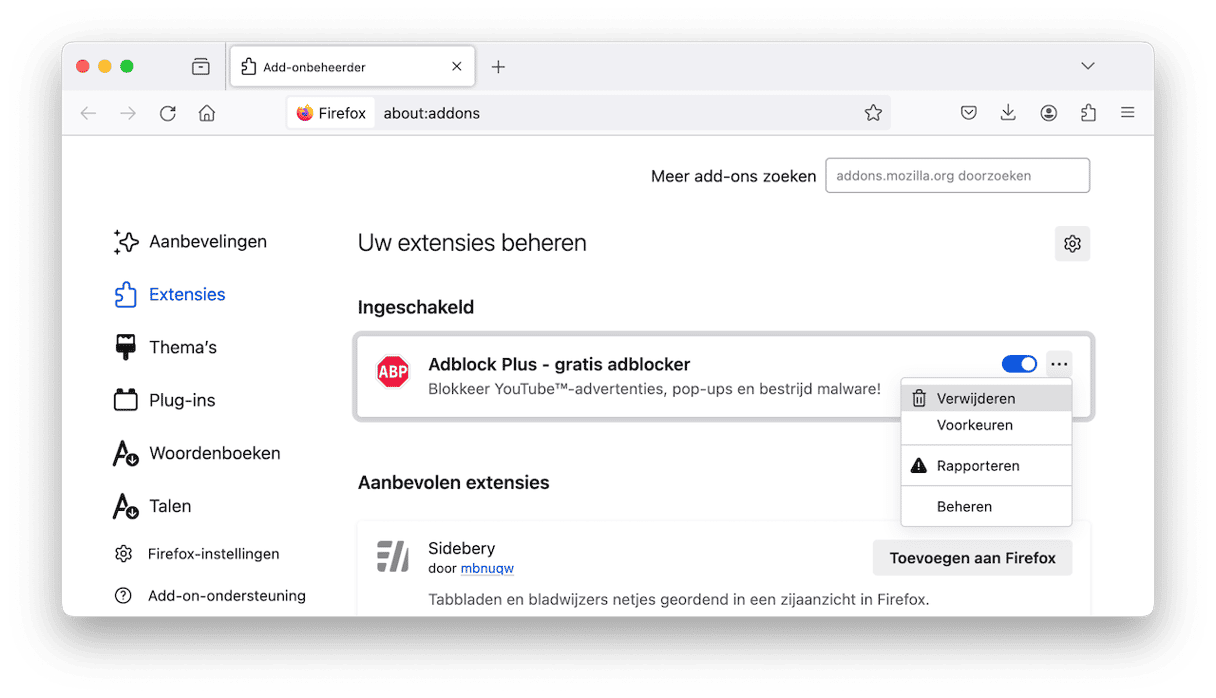The width and height of the screenshot is (1216, 698).
Task: Choose Rapporteren from the context menu
Action: pyautogui.click(x=986, y=466)
